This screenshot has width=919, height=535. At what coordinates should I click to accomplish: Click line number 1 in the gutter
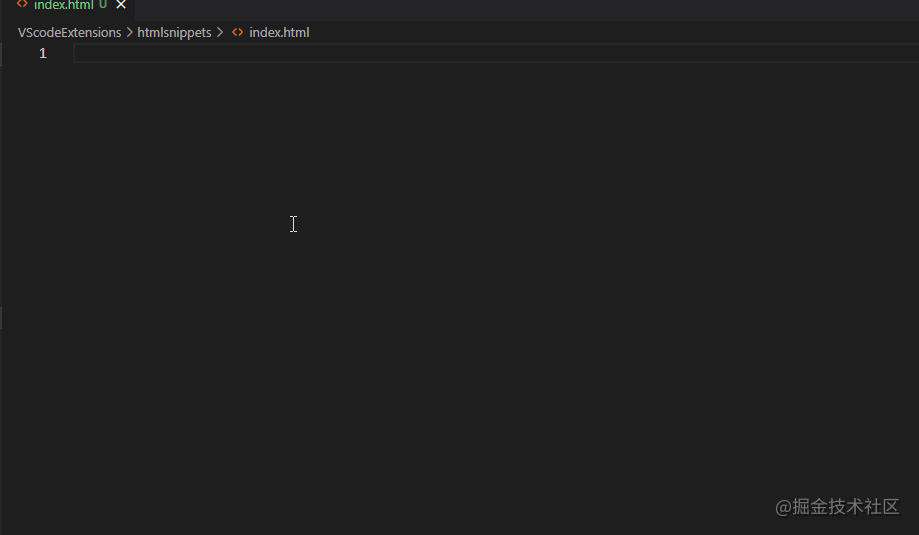(x=43, y=53)
